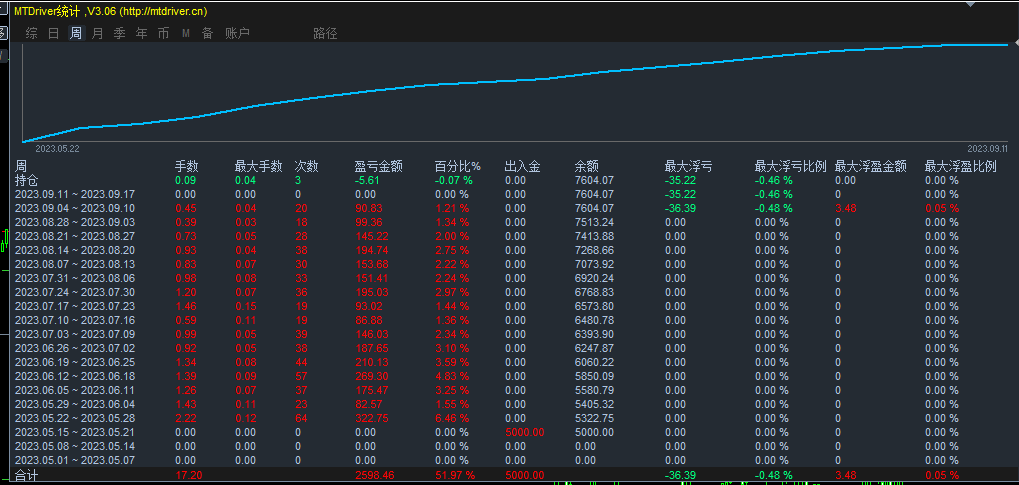Switch to the 综 summary tab

[32, 33]
